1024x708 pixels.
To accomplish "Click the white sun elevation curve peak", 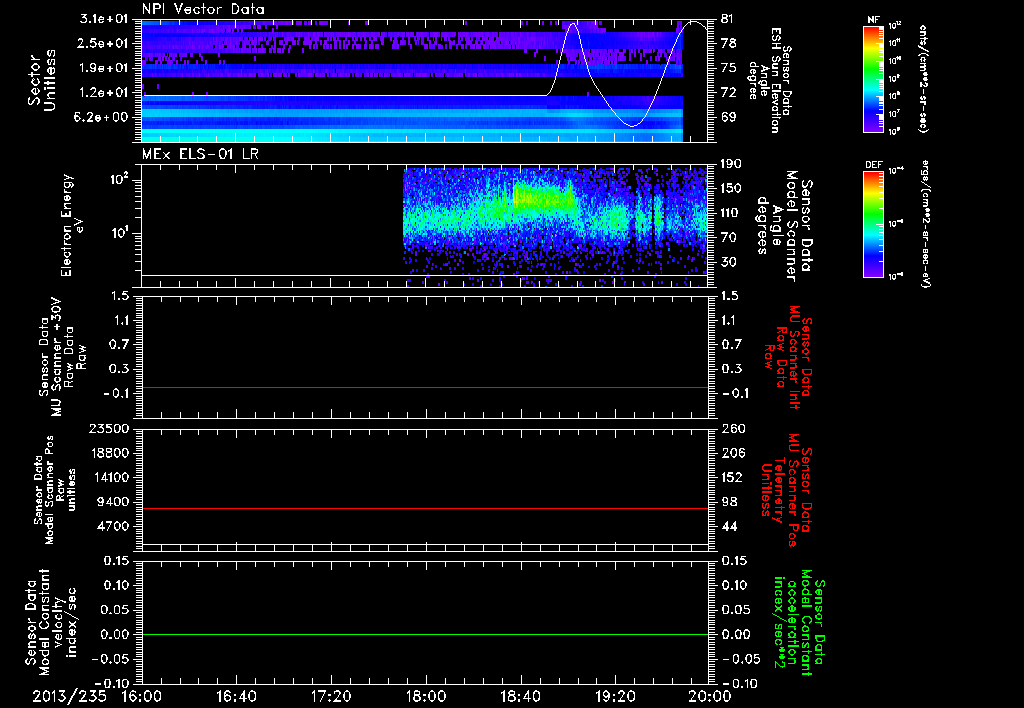I will (x=573, y=24).
